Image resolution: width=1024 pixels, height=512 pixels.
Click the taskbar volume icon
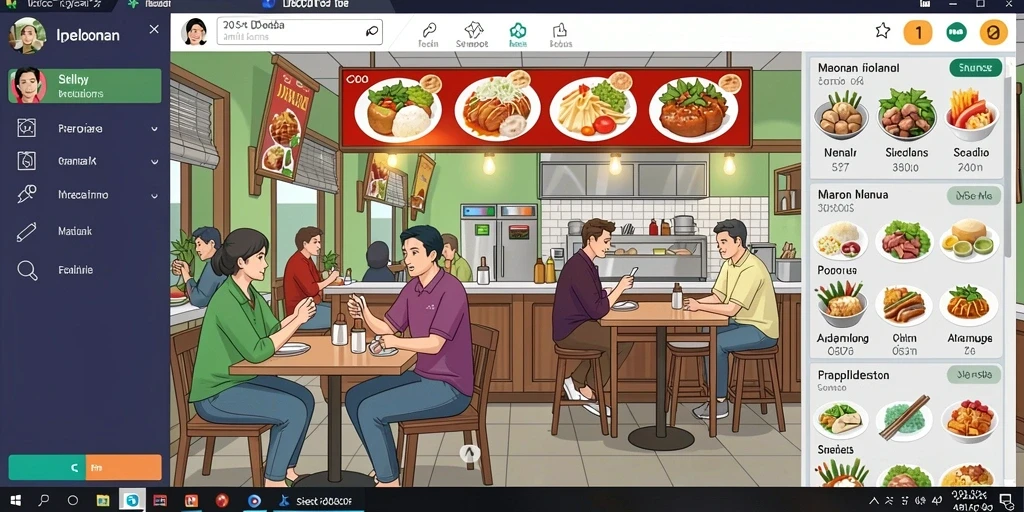coord(937,502)
